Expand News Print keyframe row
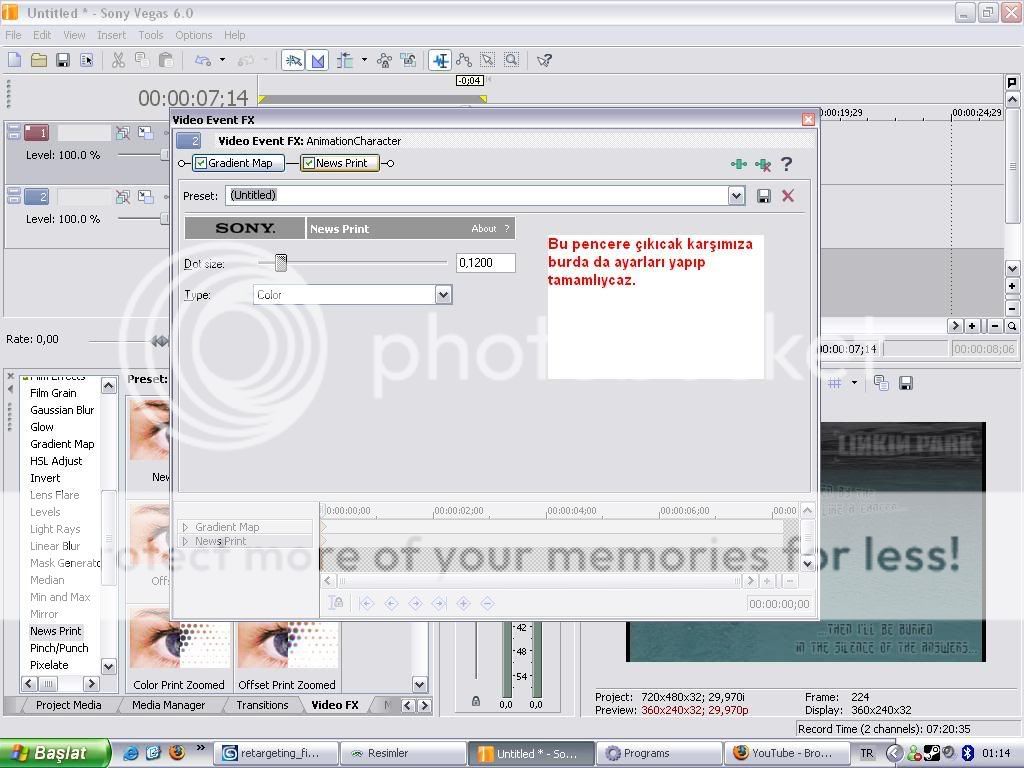Screen dimensions: 1024x768 (x=185, y=541)
